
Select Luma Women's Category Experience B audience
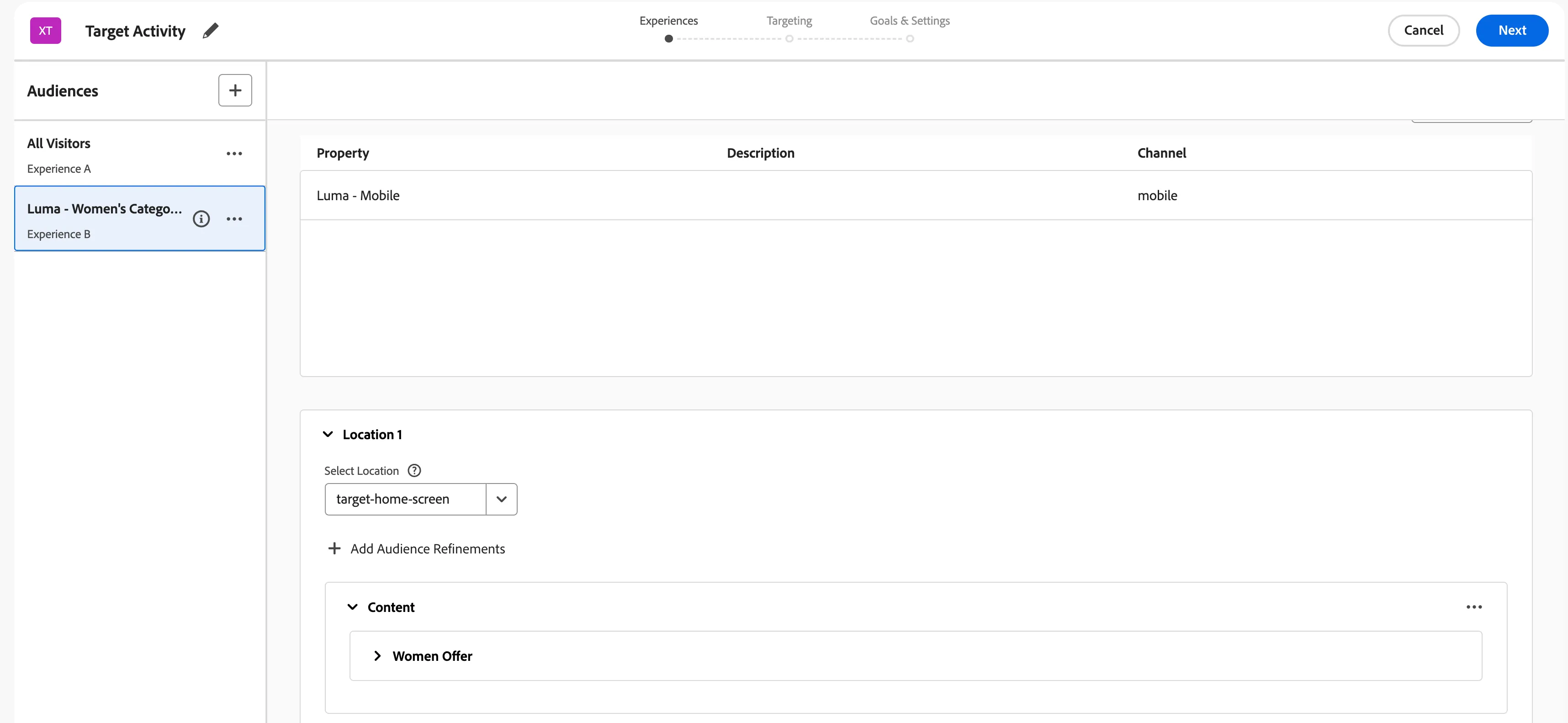[x=139, y=218]
